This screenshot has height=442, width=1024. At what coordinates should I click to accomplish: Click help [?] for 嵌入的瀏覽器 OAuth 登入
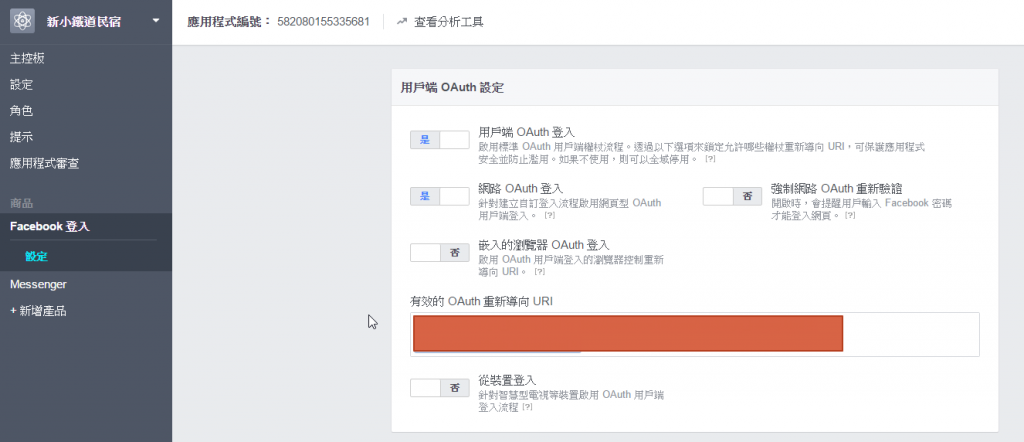pos(539,272)
